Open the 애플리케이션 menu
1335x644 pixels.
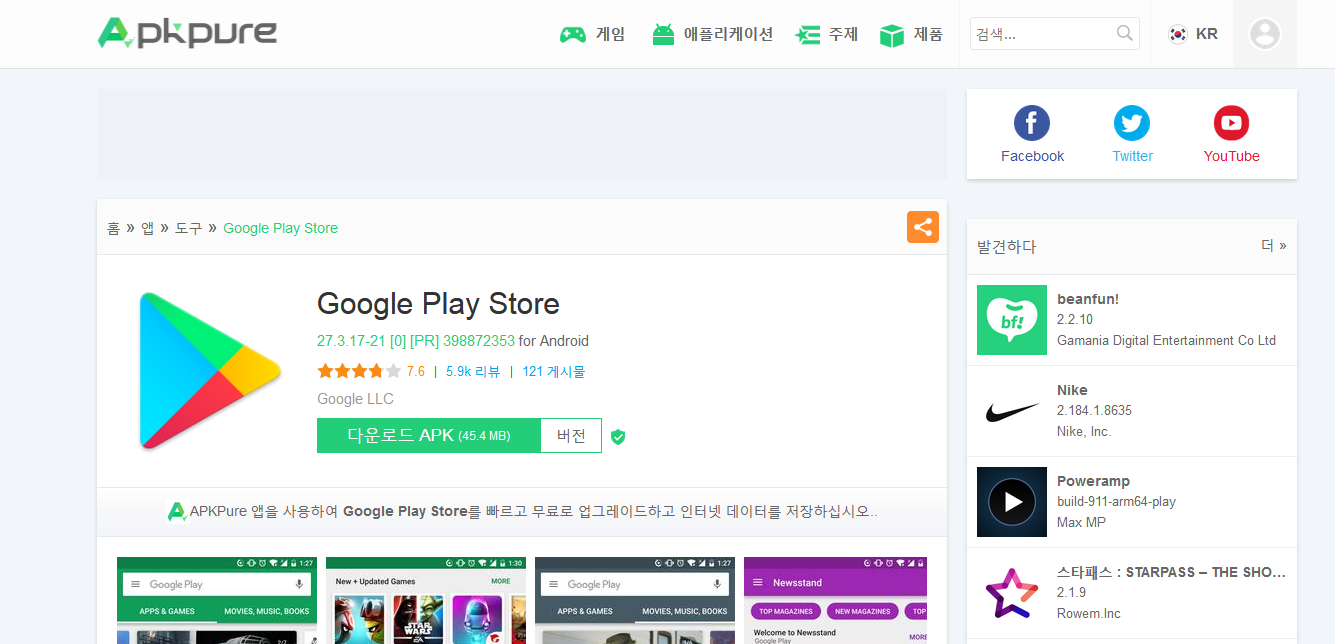712,34
